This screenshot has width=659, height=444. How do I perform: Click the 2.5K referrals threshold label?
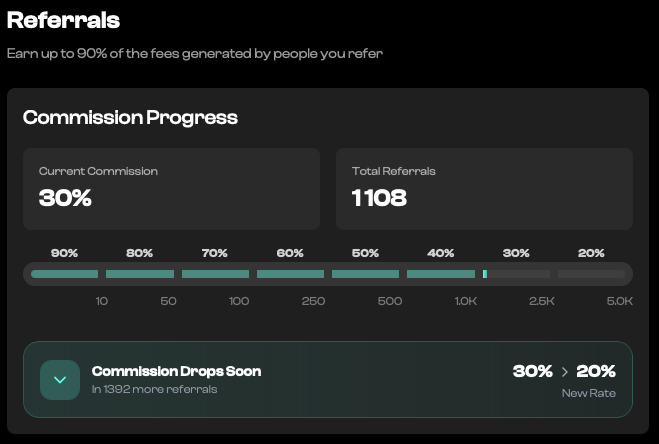[542, 301]
